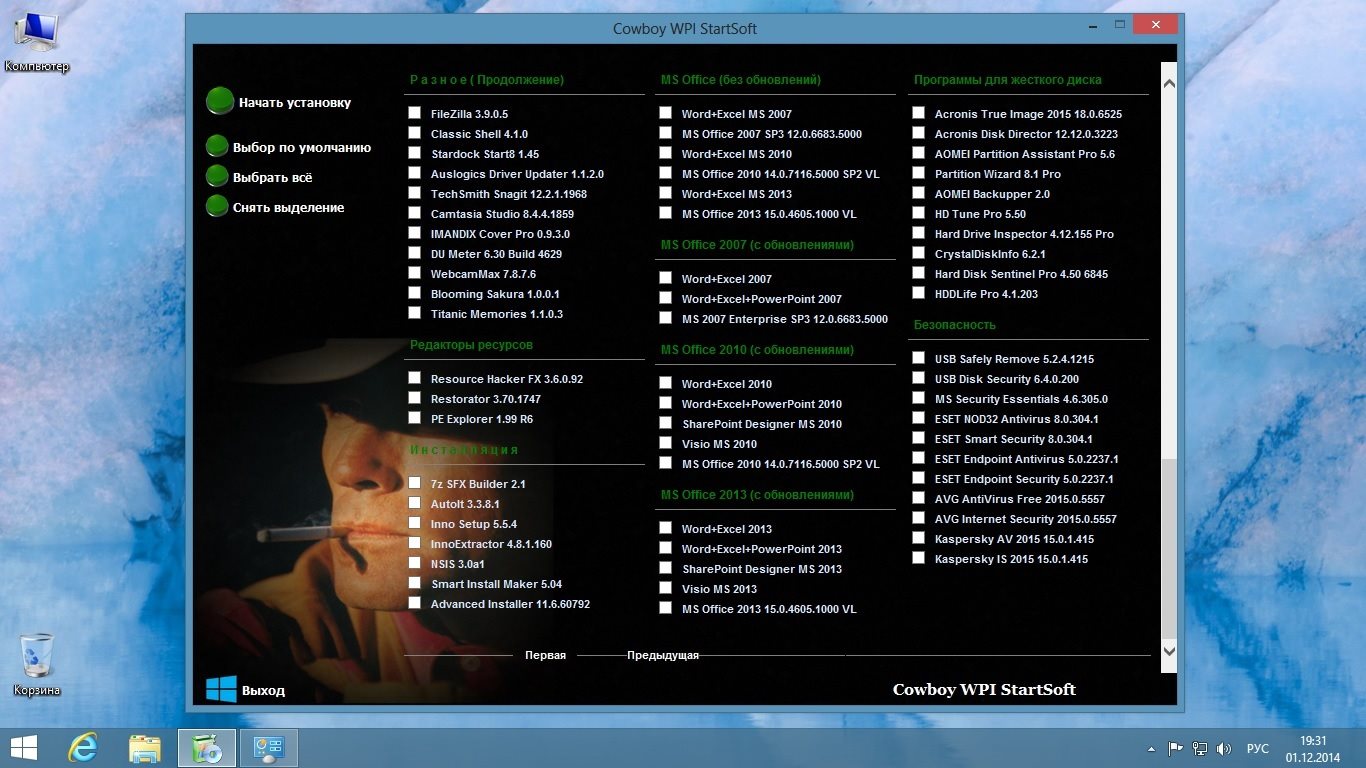
Task: Click MS Security Essentials 4.6.305.0 label
Action: pos(1021,399)
